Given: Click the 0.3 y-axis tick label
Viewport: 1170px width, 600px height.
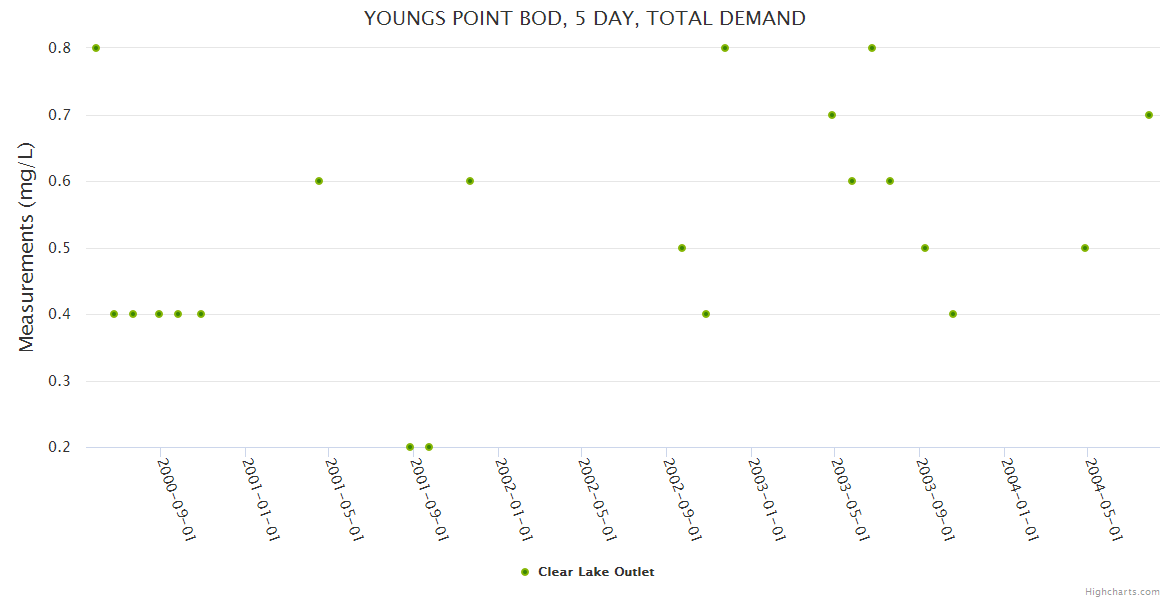Looking at the screenshot, I should (60, 381).
